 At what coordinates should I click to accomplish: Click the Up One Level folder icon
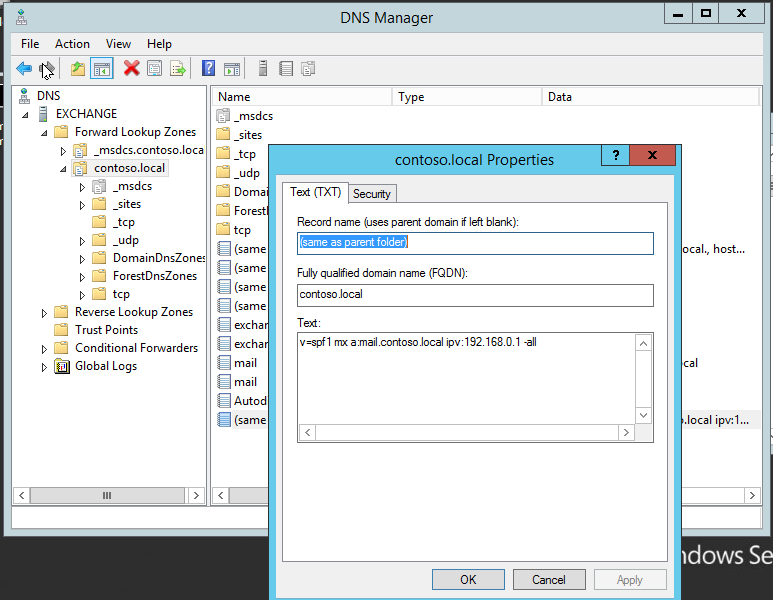coord(78,69)
